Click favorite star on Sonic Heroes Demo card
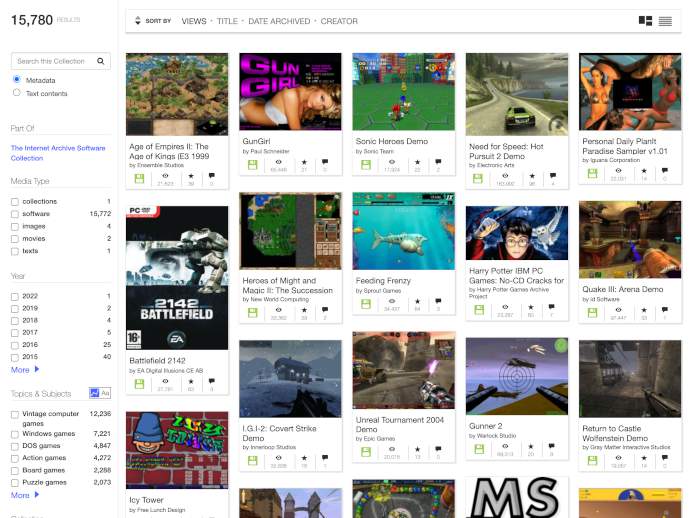 417,162
